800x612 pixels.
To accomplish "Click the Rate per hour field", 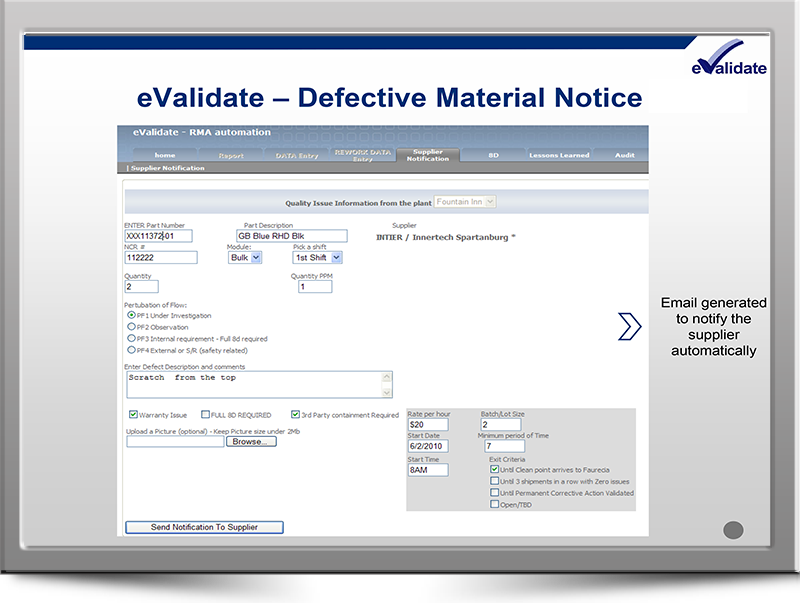I will (428, 424).
